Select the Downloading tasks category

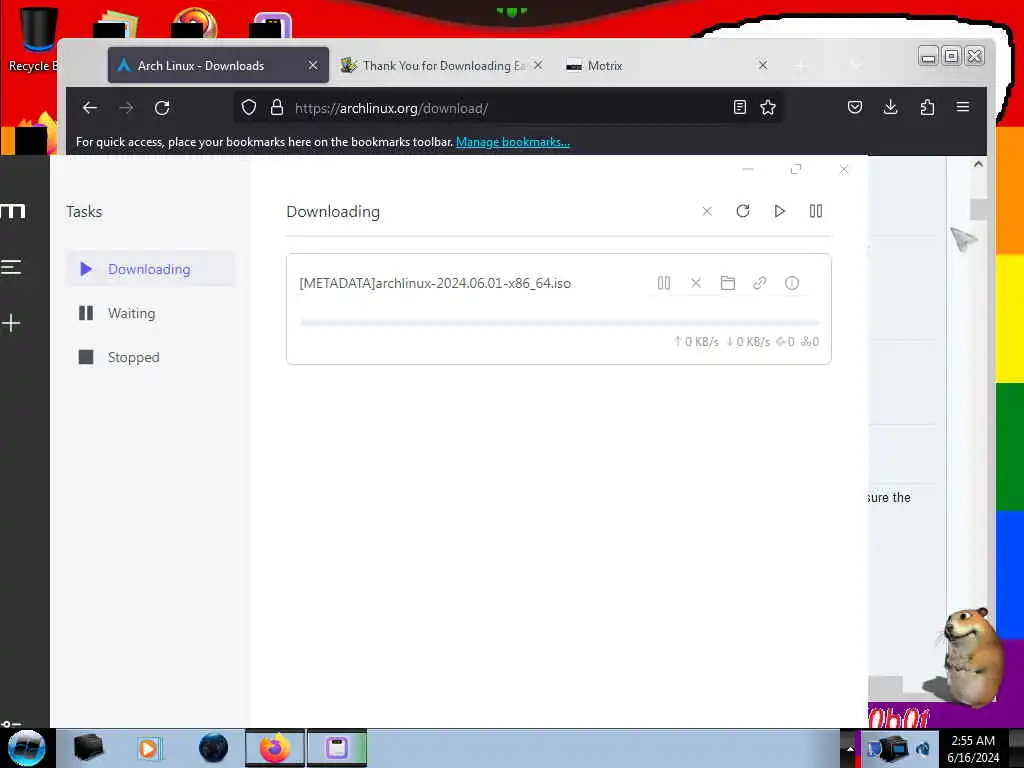point(150,269)
